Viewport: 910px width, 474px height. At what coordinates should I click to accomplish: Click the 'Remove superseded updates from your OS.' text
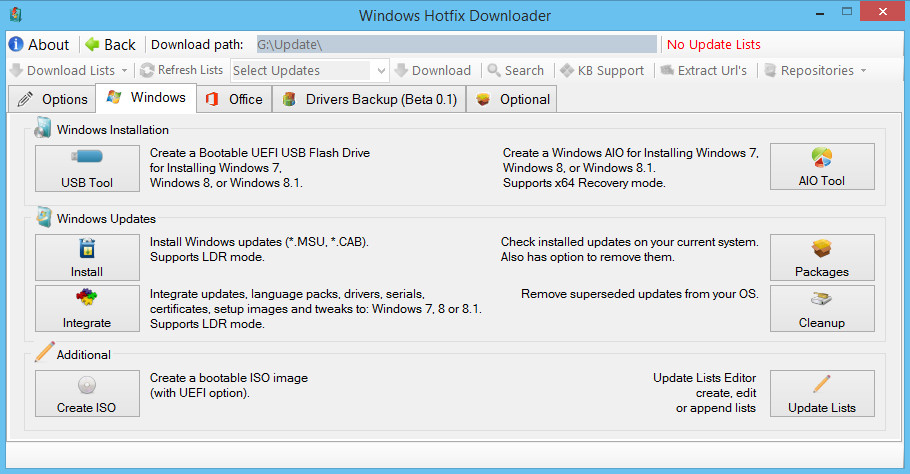(640, 294)
